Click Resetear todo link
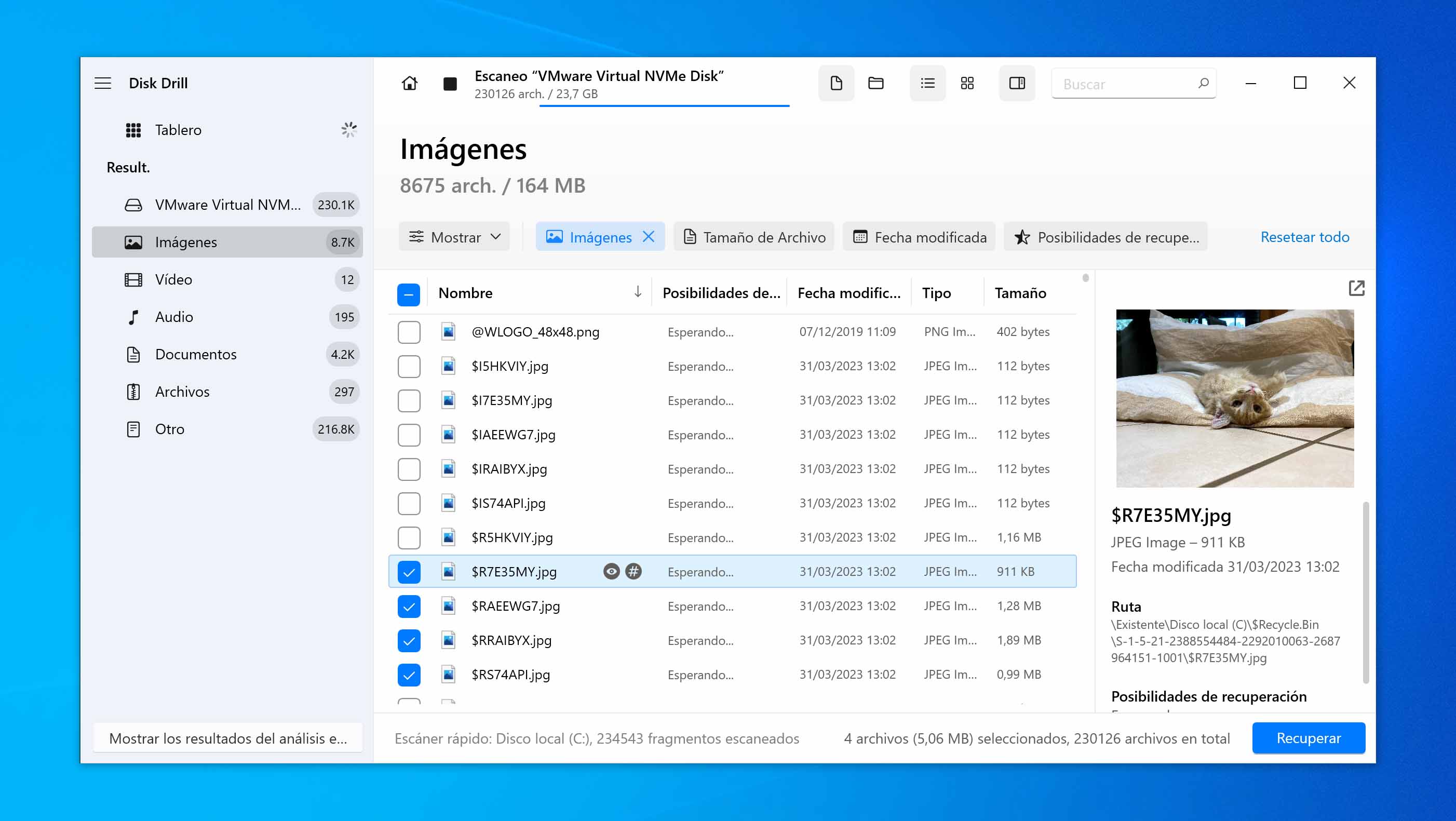Viewport: 1456px width, 821px height. tap(1304, 237)
